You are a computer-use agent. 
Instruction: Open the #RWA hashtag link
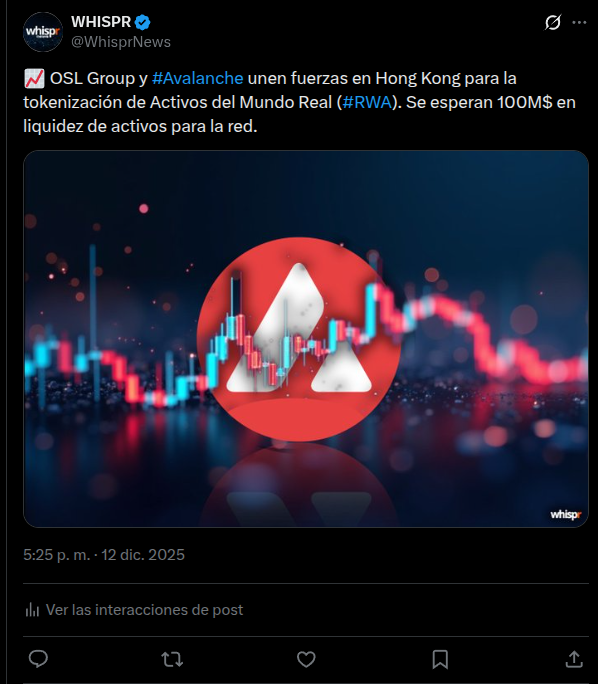coord(367,102)
